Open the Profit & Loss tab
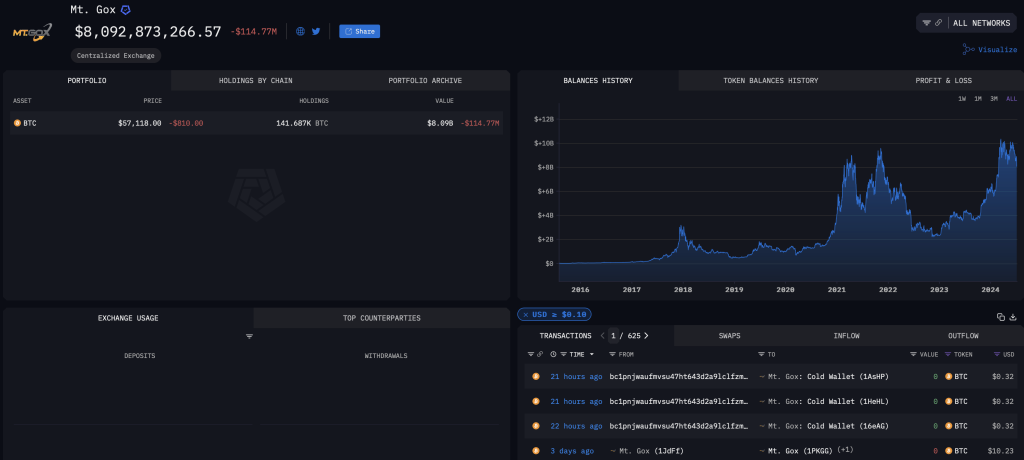 [943, 80]
